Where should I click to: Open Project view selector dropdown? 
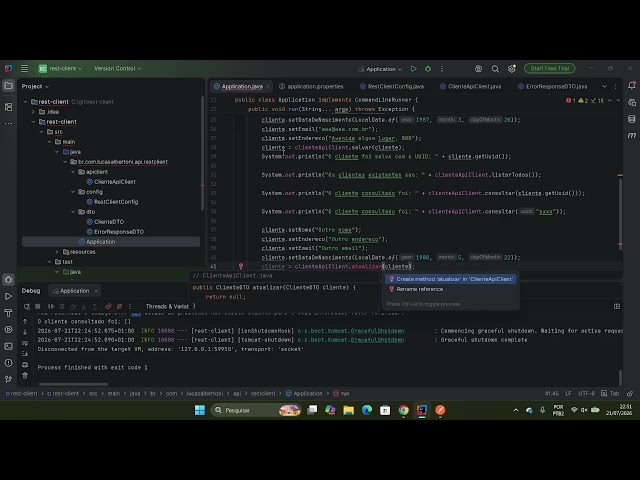coord(35,86)
